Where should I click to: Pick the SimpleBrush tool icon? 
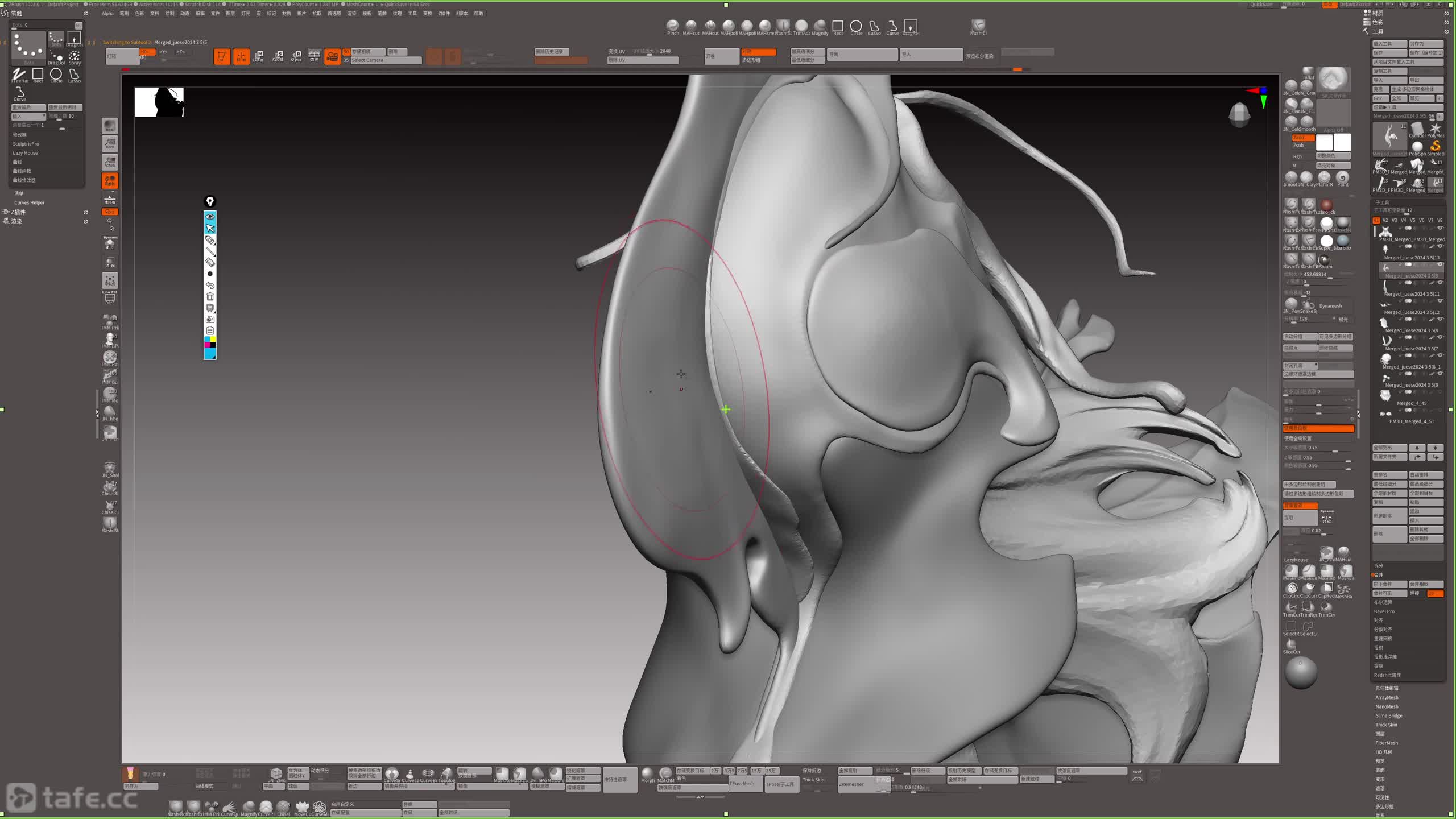click(1436, 148)
